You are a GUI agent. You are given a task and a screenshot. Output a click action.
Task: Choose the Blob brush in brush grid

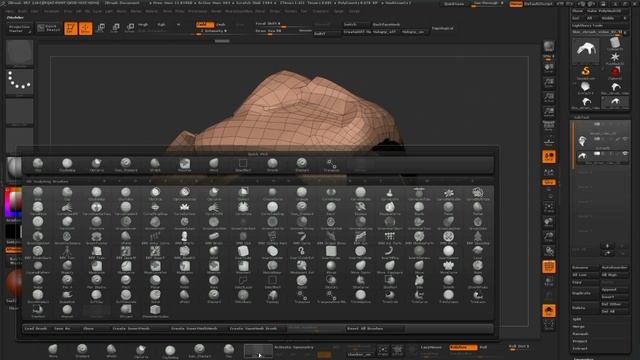tap(38, 194)
